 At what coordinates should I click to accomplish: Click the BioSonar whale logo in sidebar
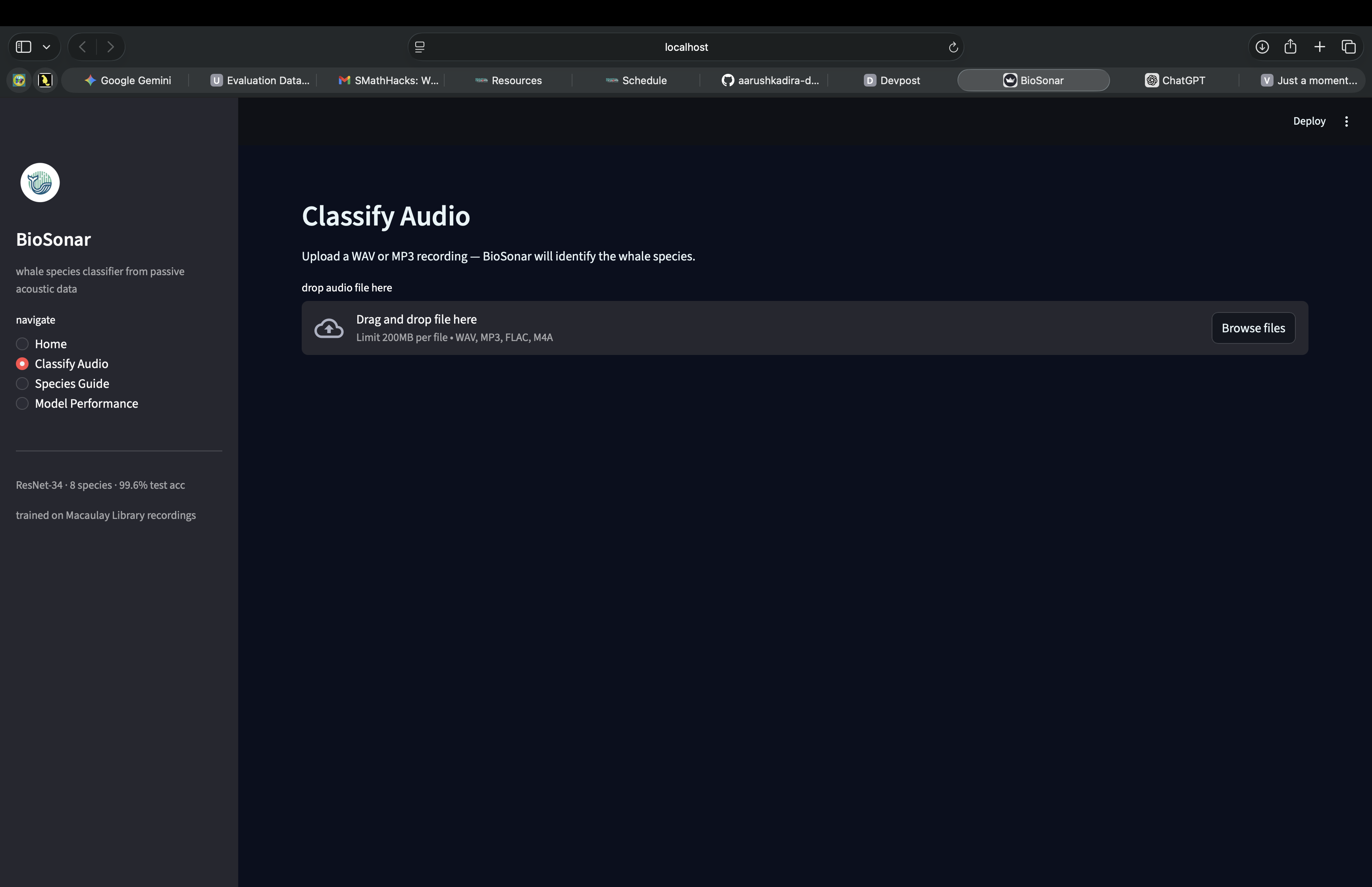[x=40, y=183]
